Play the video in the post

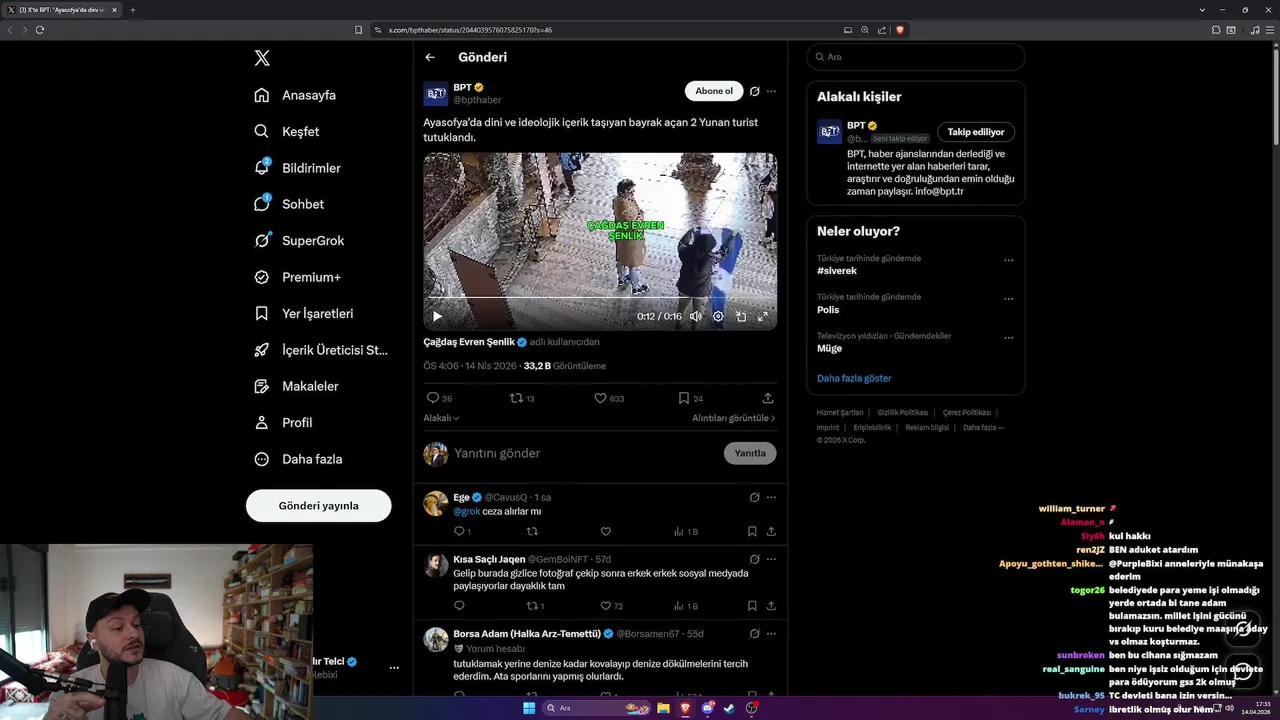[437, 316]
